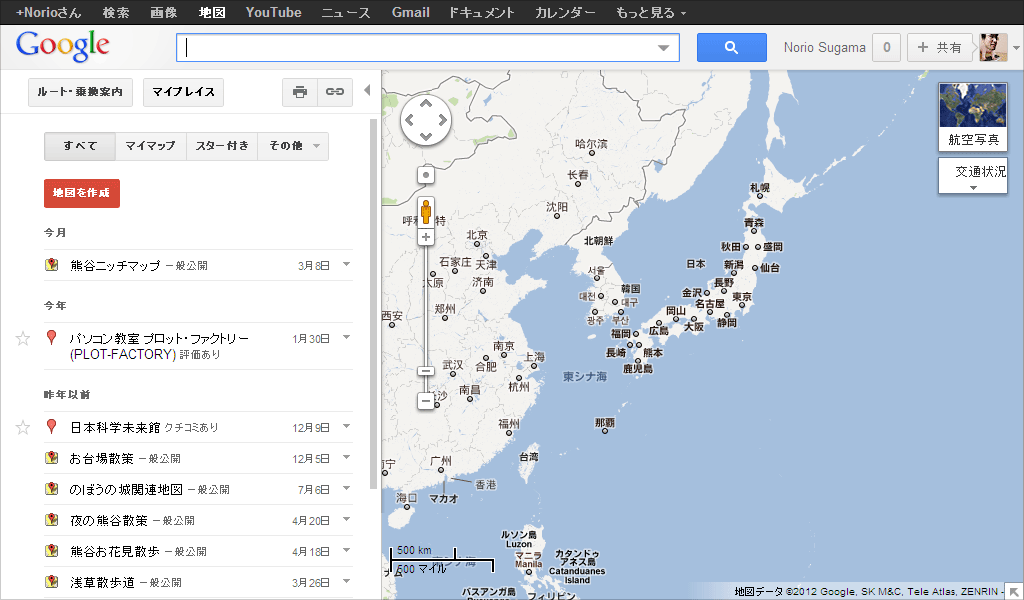Screen dimensions: 1024x600
Task: Open account menu arrow beside profile photo
Action: [1016, 48]
